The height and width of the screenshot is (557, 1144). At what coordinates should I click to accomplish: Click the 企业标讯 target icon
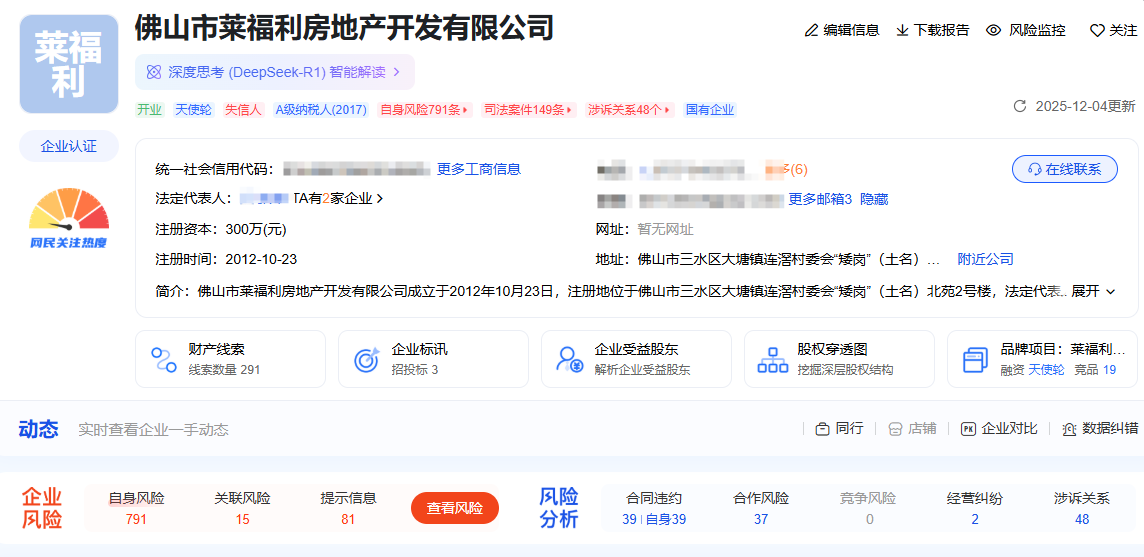click(x=366, y=359)
